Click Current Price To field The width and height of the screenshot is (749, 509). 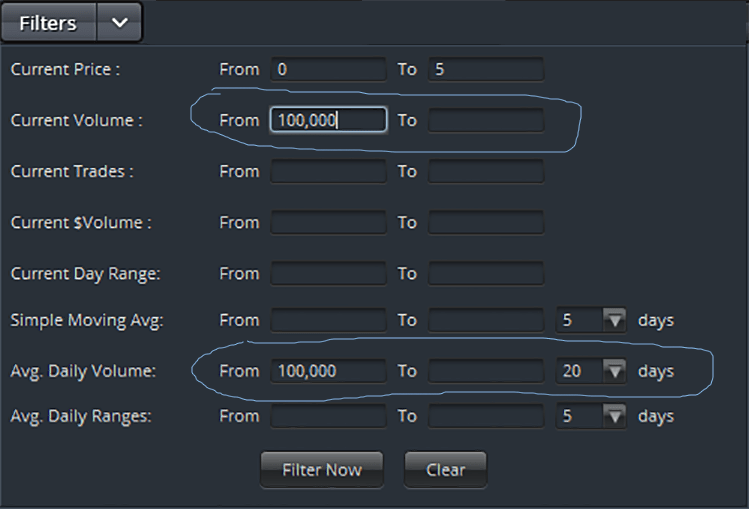click(486, 69)
